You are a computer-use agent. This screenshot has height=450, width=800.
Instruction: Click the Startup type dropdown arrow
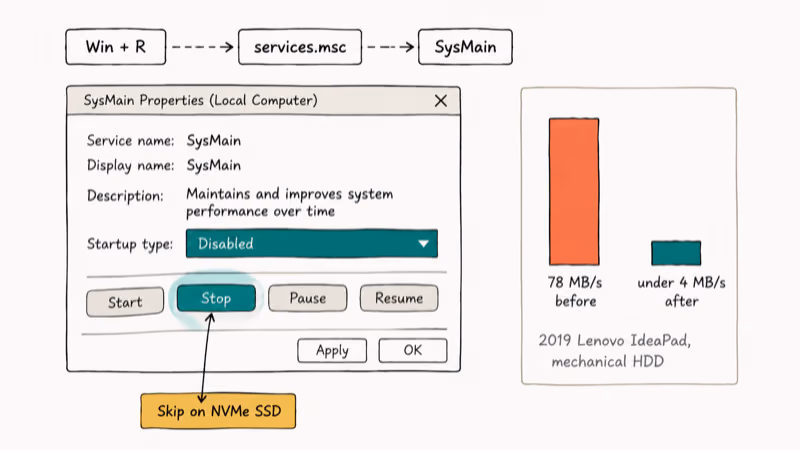423,244
